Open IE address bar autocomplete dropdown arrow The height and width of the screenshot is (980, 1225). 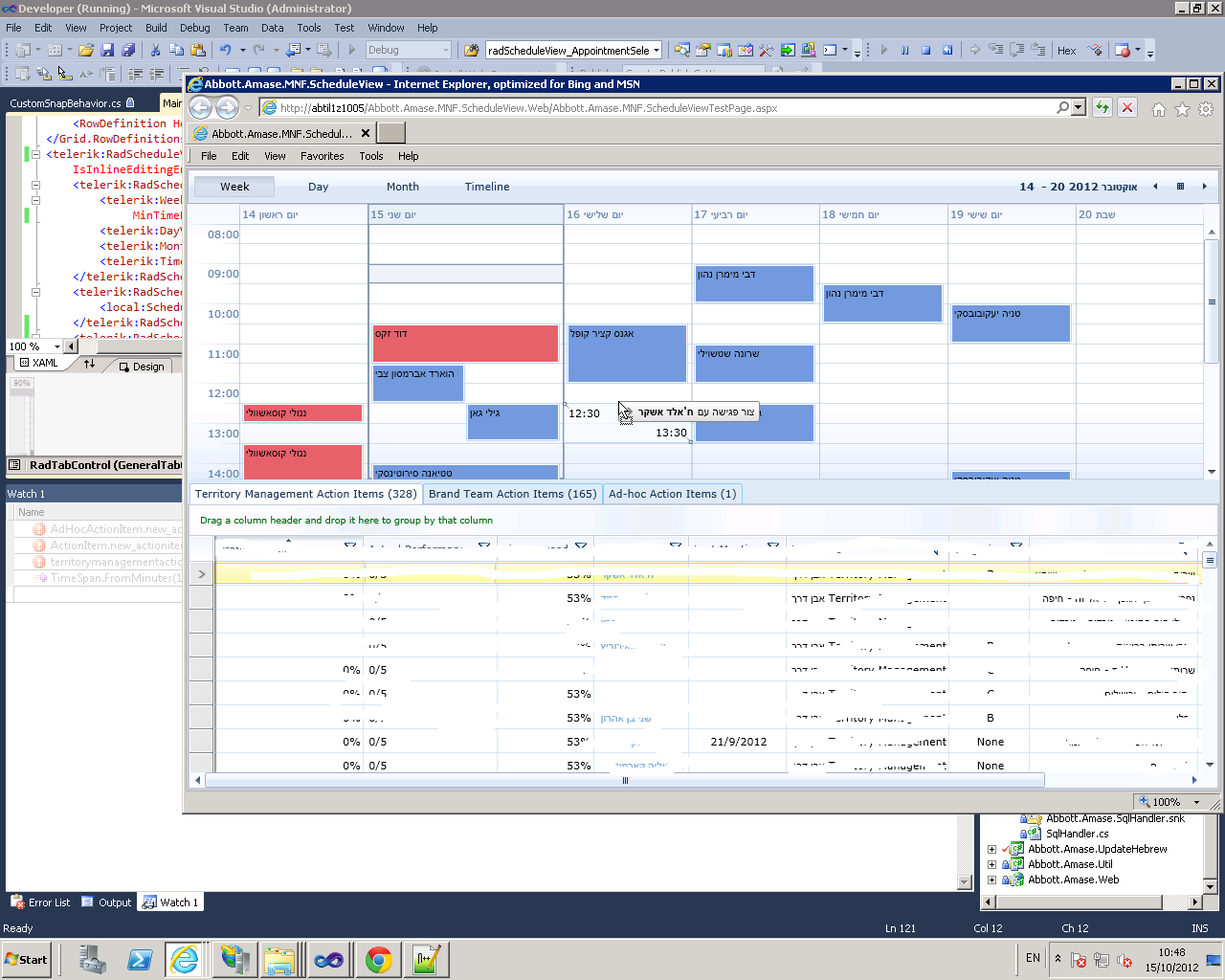pyautogui.click(x=1079, y=108)
